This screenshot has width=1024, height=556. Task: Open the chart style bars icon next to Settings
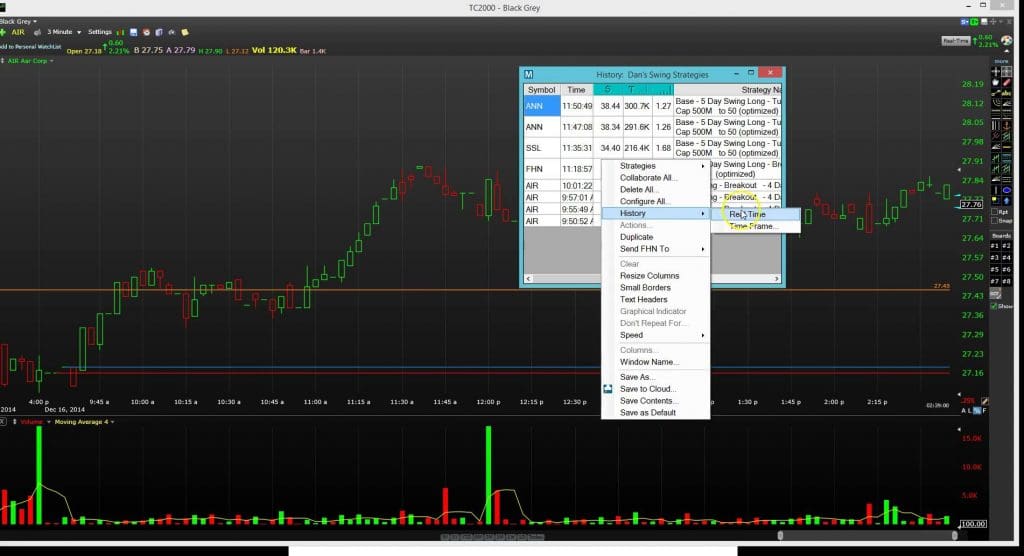pyautogui.click(x=120, y=32)
